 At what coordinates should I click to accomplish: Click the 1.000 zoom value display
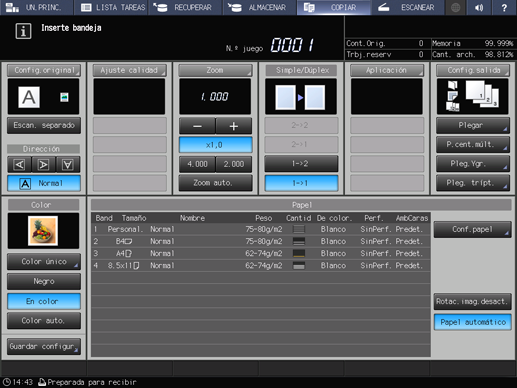(x=215, y=97)
